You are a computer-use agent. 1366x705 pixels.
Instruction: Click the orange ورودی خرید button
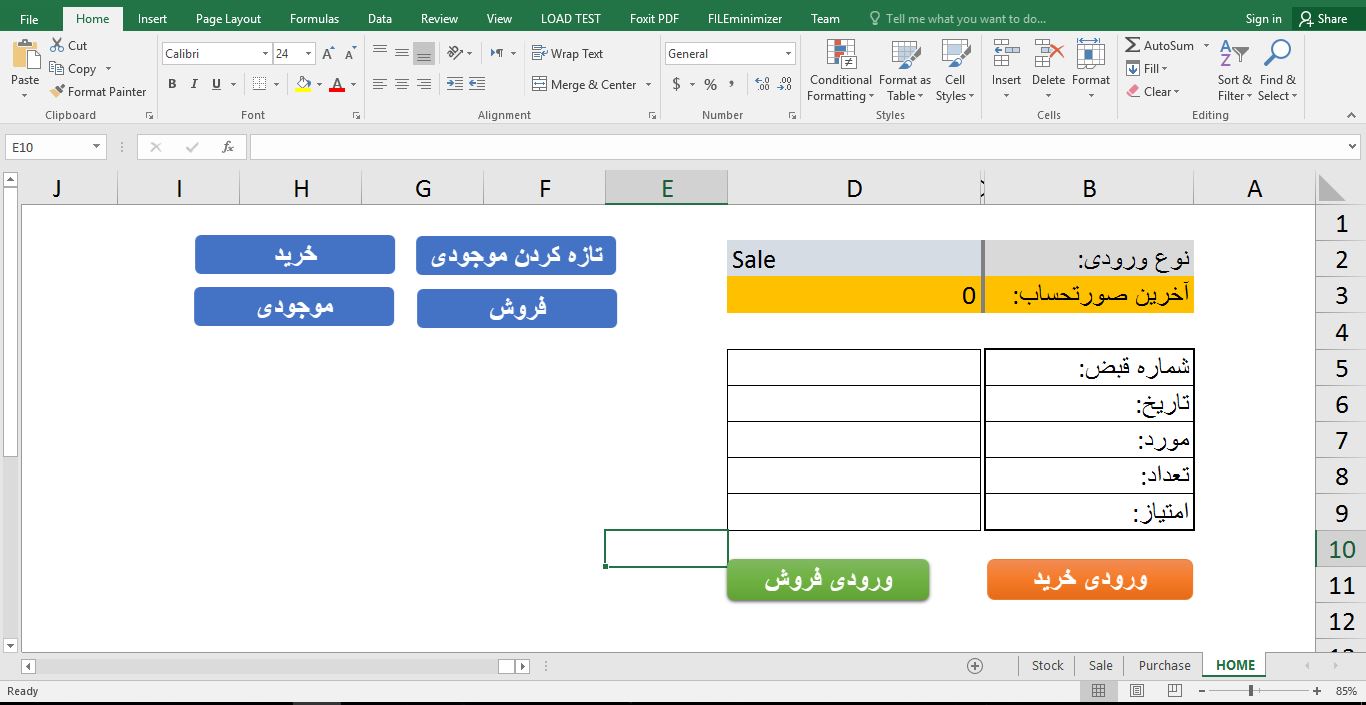[x=1090, y=579]
